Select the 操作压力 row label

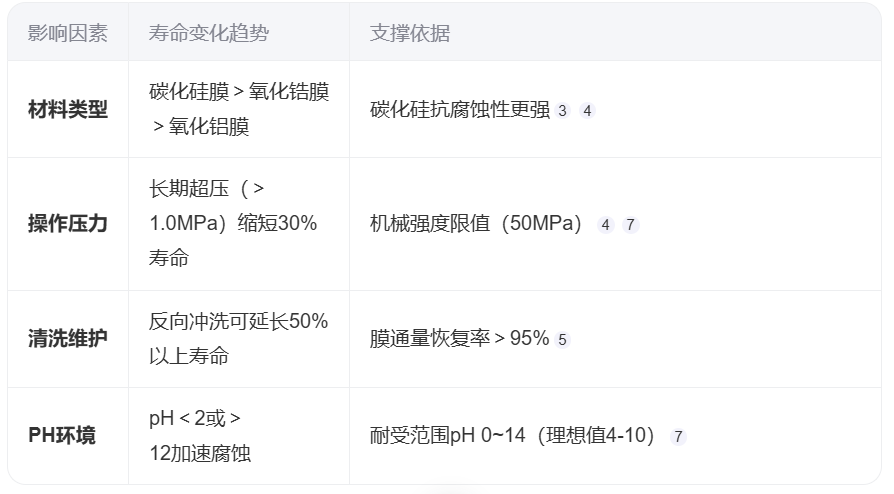click(x=68, y=224)
